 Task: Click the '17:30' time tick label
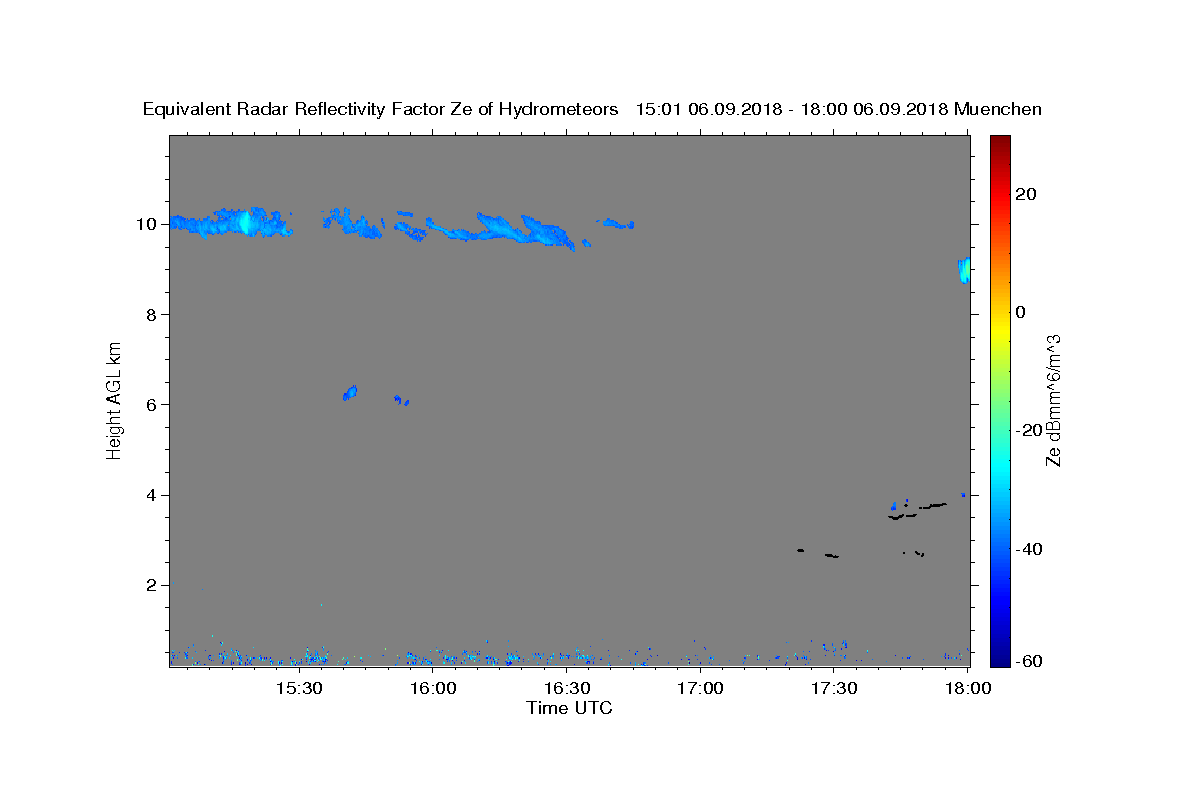point(834,688)
